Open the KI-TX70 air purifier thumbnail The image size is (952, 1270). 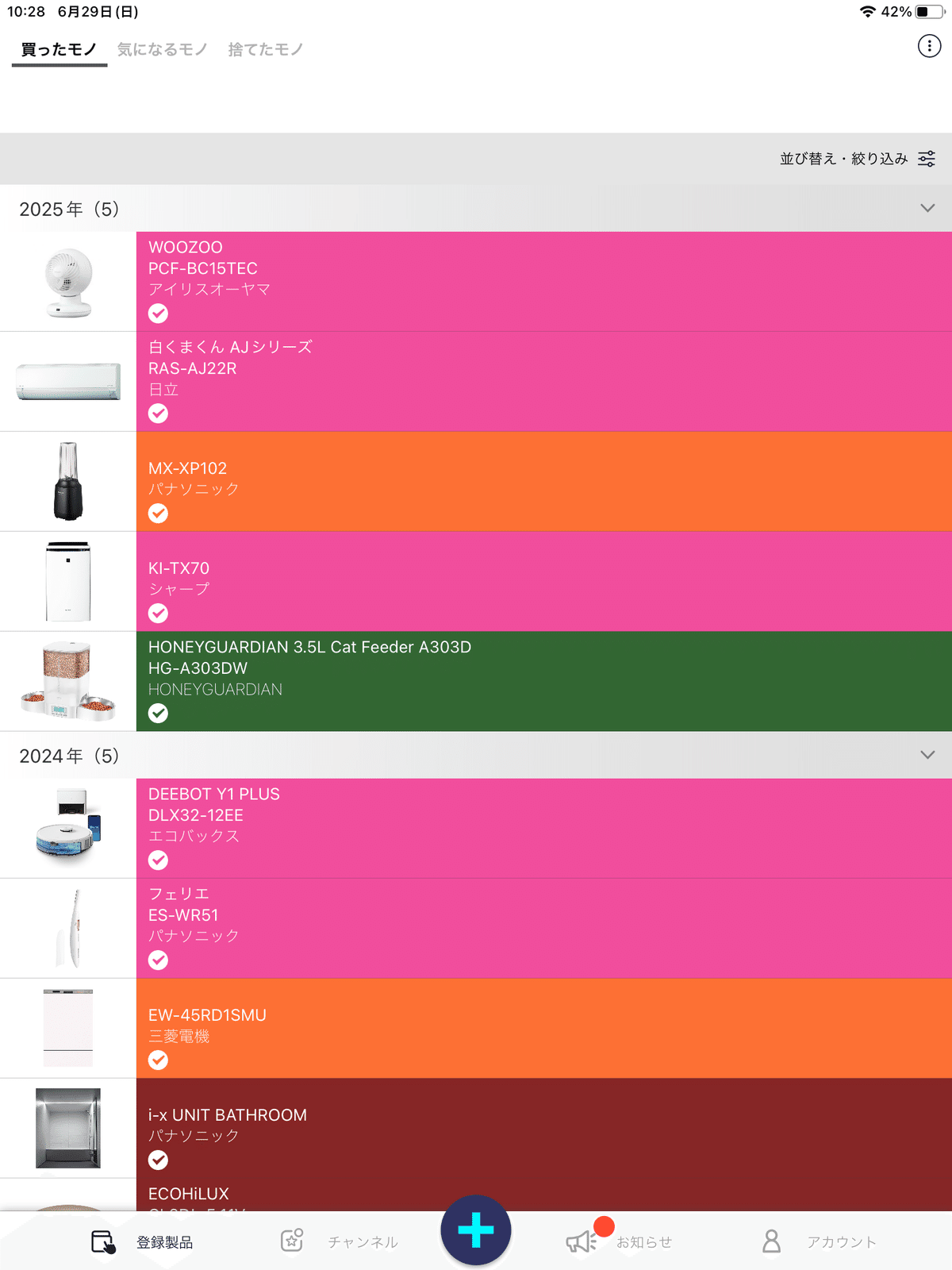[68, 581]
